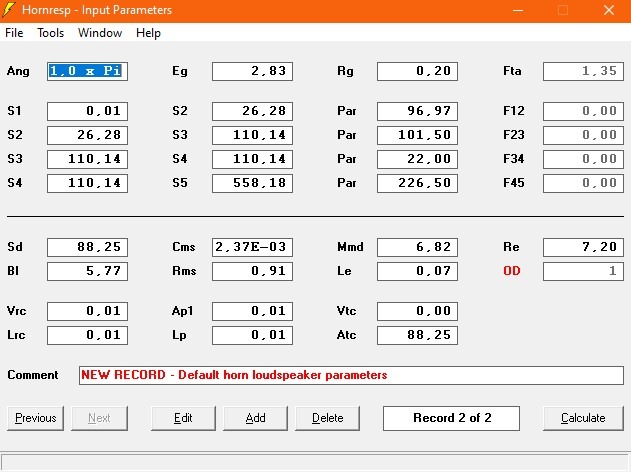Screen dimensions: 631x472
Task: Click the Cms label
Action: (184, 247)
